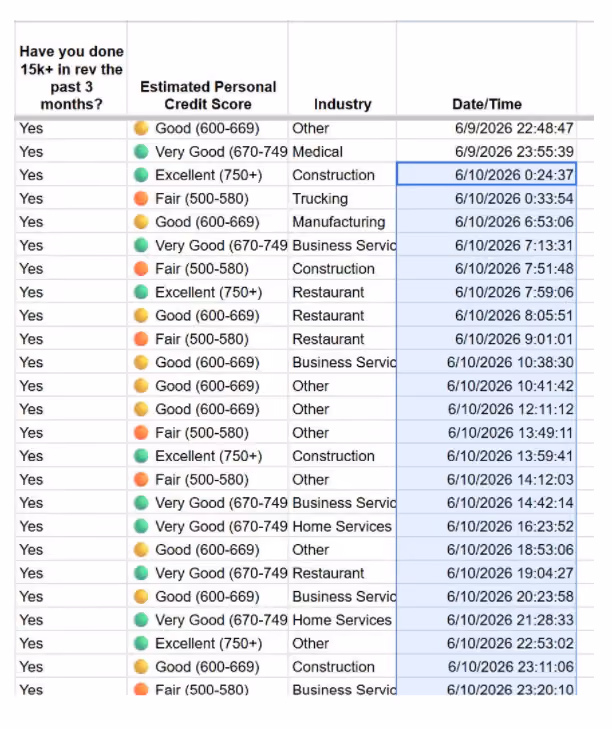Select the cell 6/10/2026 9:01:01
This screenshot has width=612, height=729.
coord(486,339)
